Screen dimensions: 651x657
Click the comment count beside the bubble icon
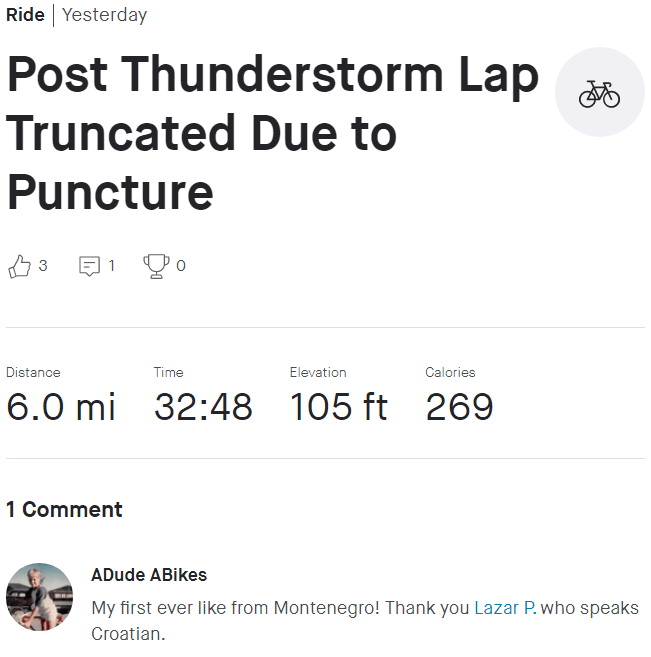pos(112,266)
